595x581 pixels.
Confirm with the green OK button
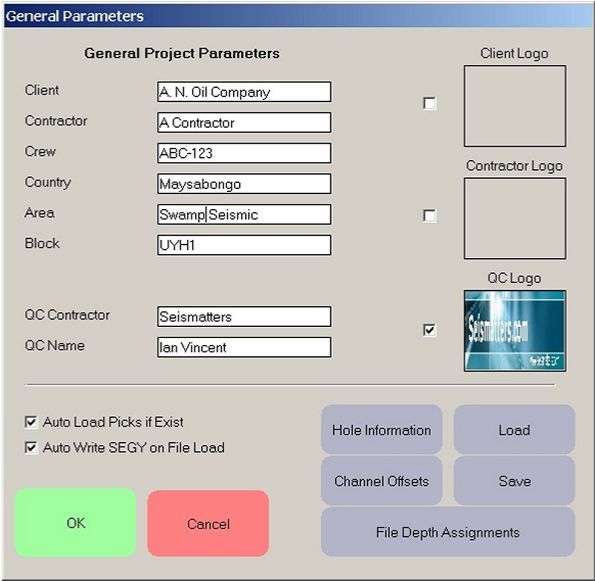coord(76,523)
